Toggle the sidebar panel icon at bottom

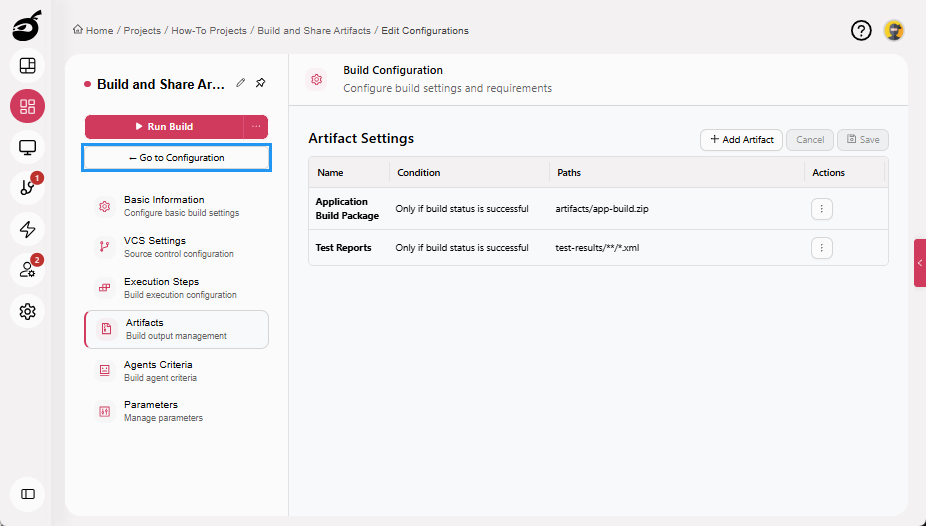[x=27, y=494]
